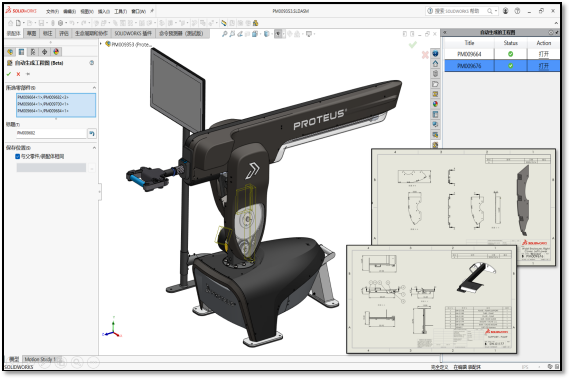
Task: Click the user login icon in the title bar
Action: pyautogui.click(x=505, y=11)
